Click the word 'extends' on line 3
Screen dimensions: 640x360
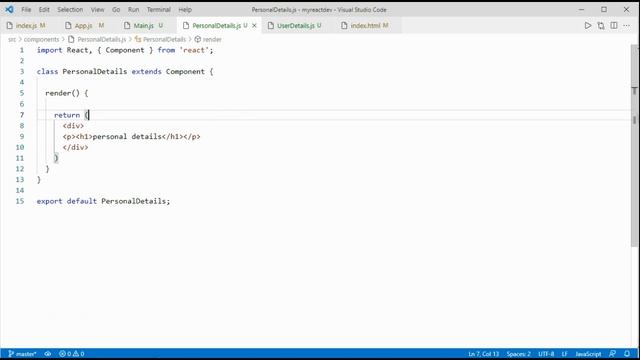[x=147, y=72]
